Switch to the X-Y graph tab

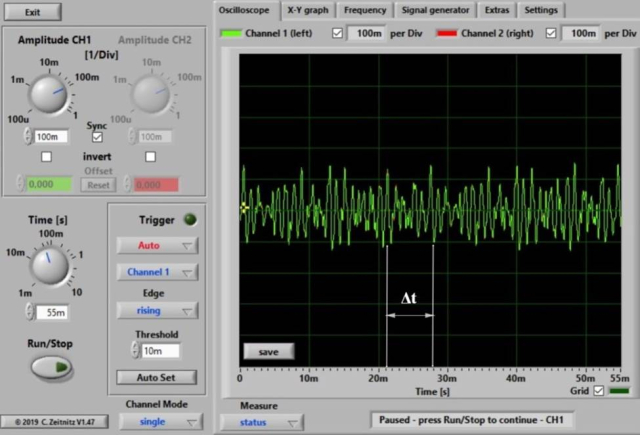tap(307, 10)
